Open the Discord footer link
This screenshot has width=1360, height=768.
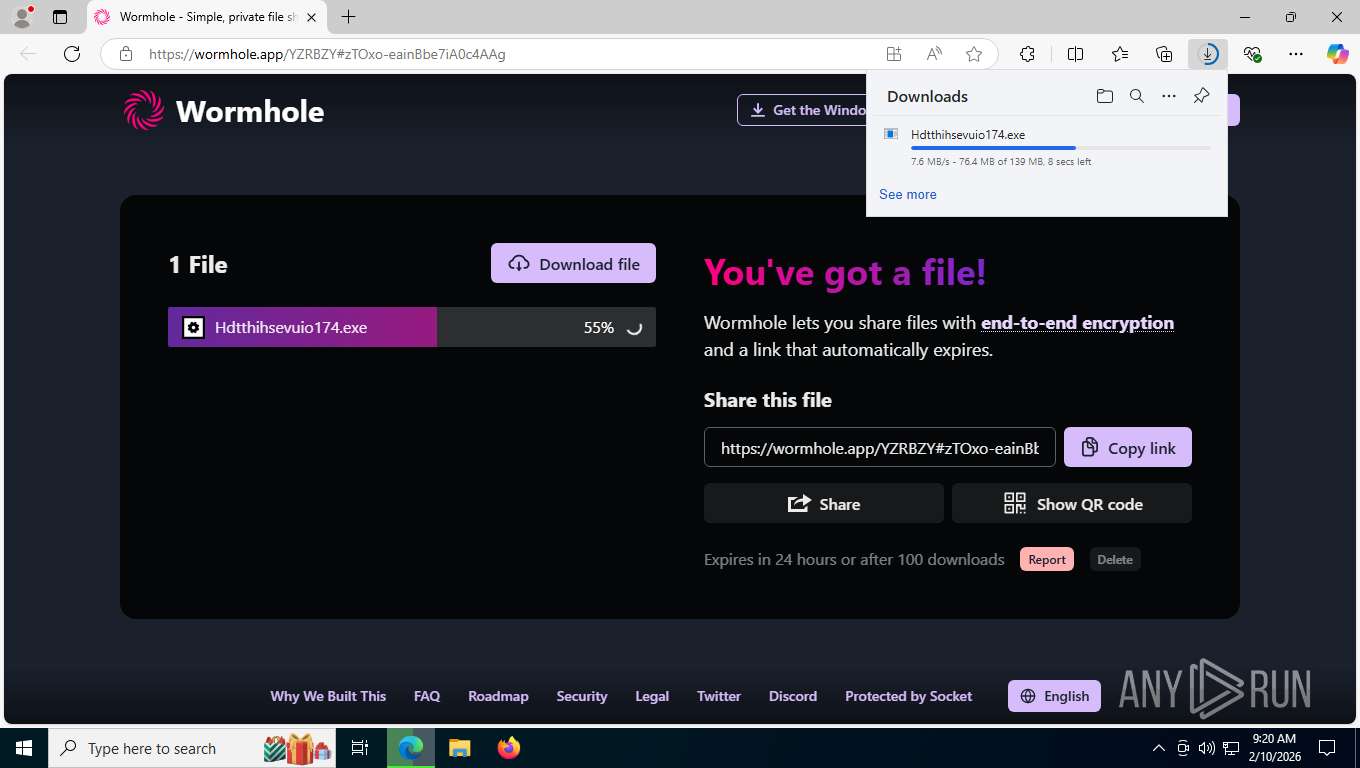793,696
